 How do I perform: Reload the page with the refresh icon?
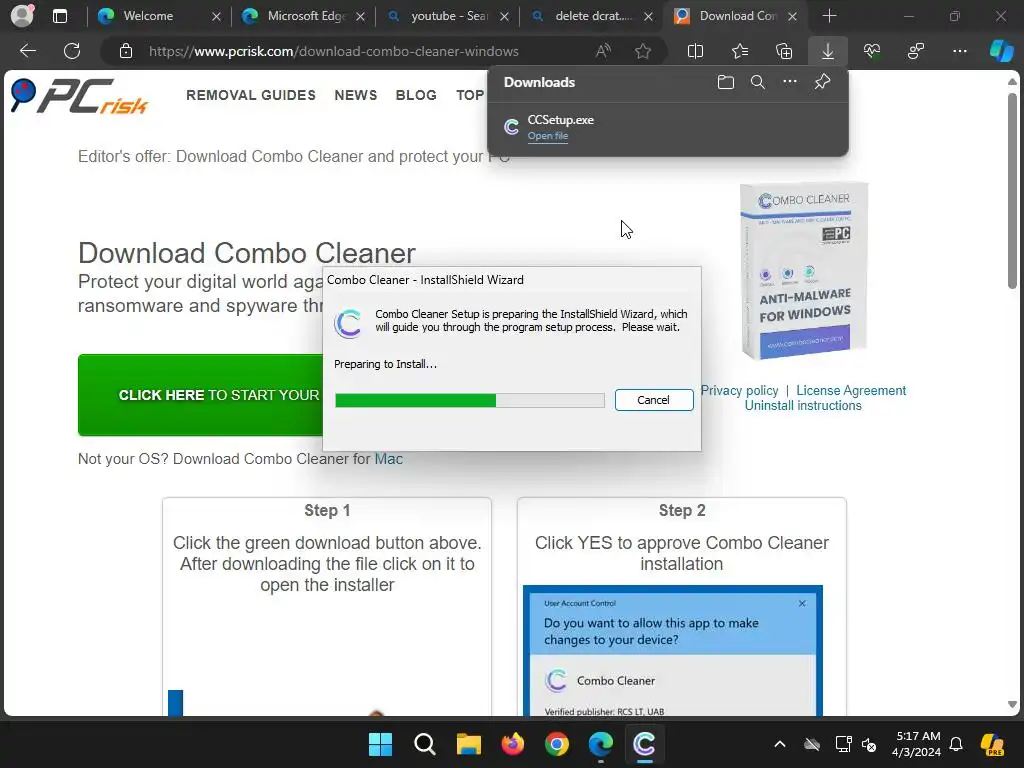click(x=72, y=51)
